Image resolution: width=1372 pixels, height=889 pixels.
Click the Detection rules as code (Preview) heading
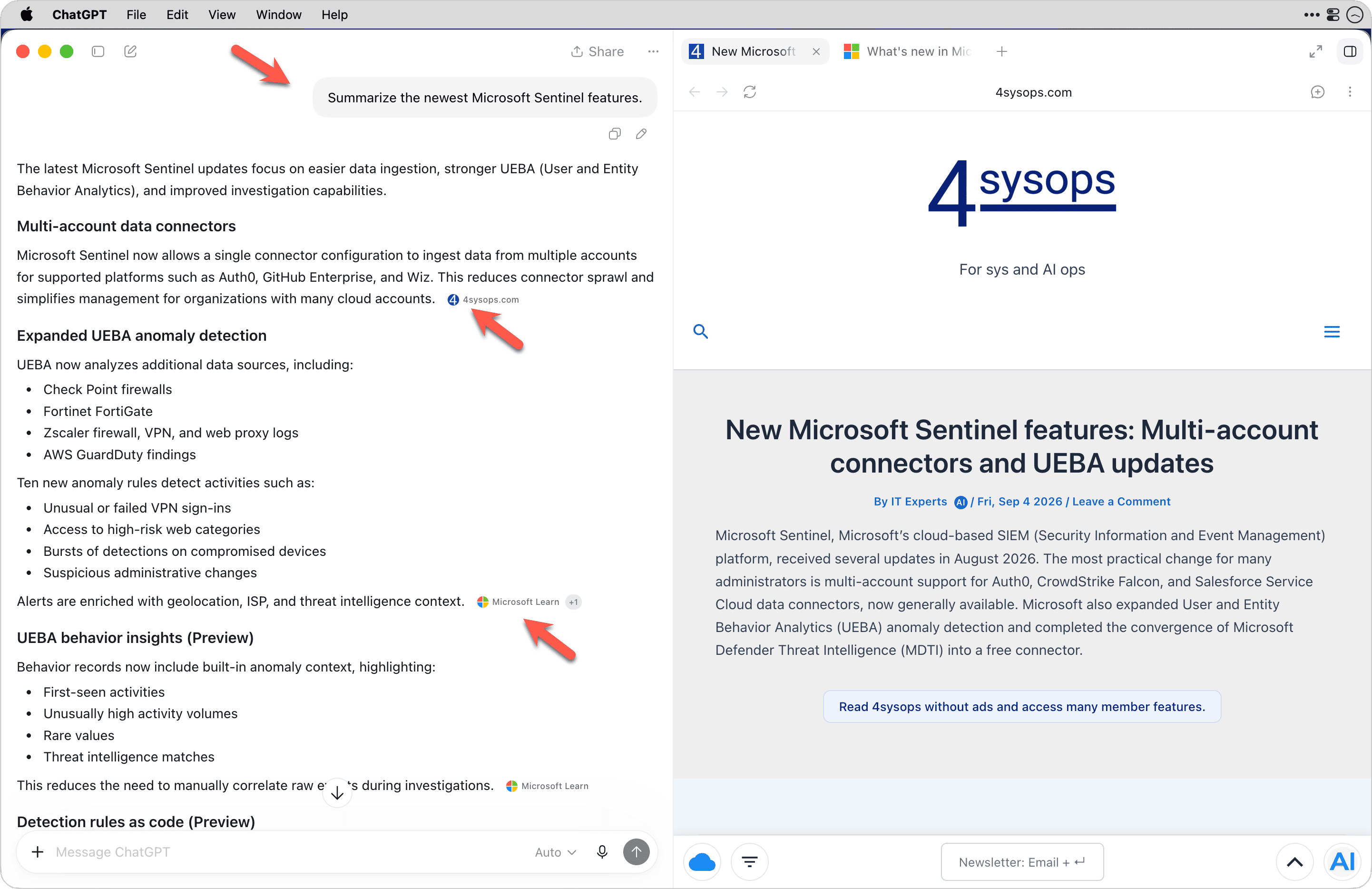[x=136, y=821]
